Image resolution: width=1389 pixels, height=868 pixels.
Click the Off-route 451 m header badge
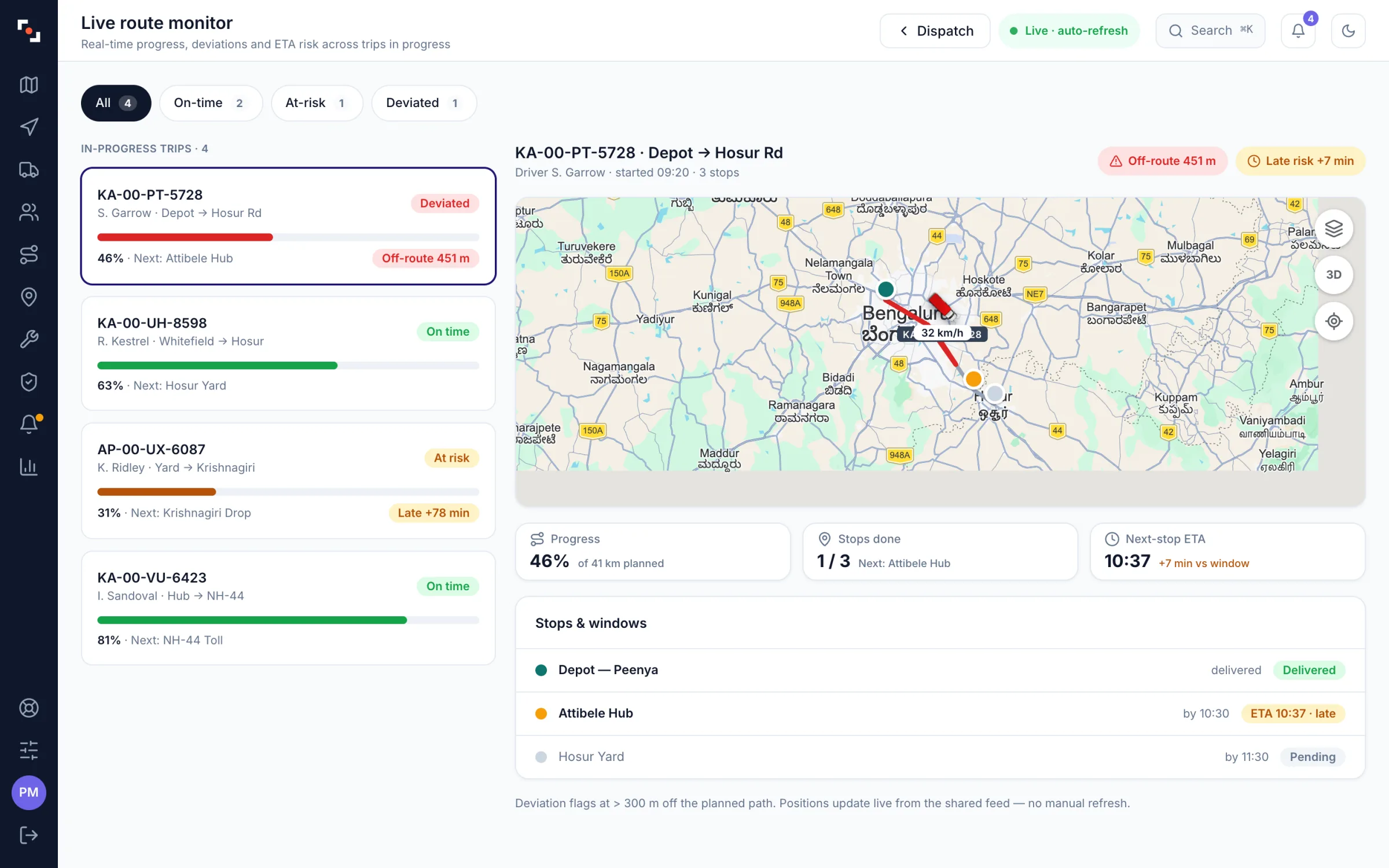(1163, 161)
